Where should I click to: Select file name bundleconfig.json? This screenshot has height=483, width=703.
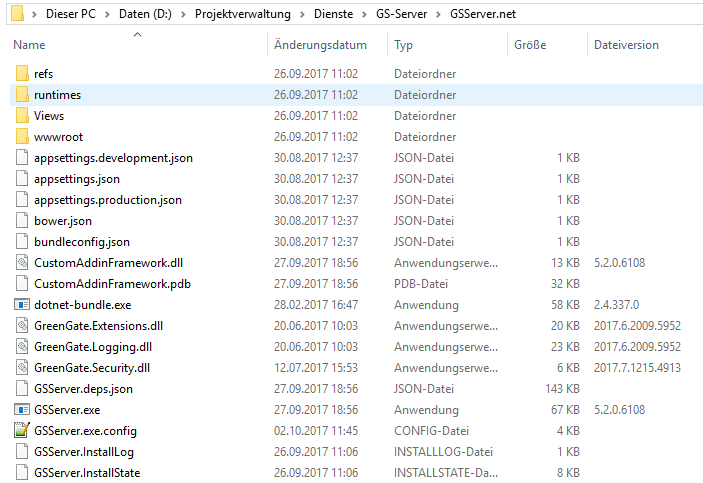click(x=82, y=242)
